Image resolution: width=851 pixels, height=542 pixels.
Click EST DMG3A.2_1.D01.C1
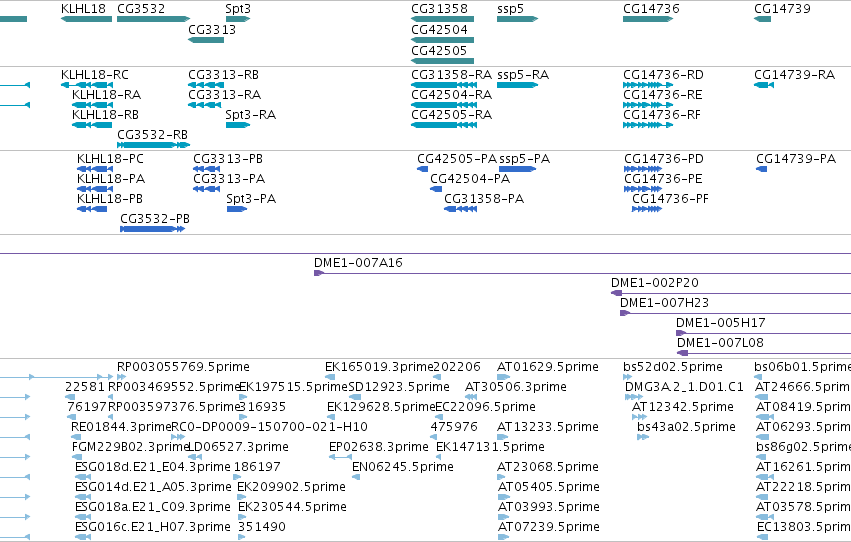(634, 397)
